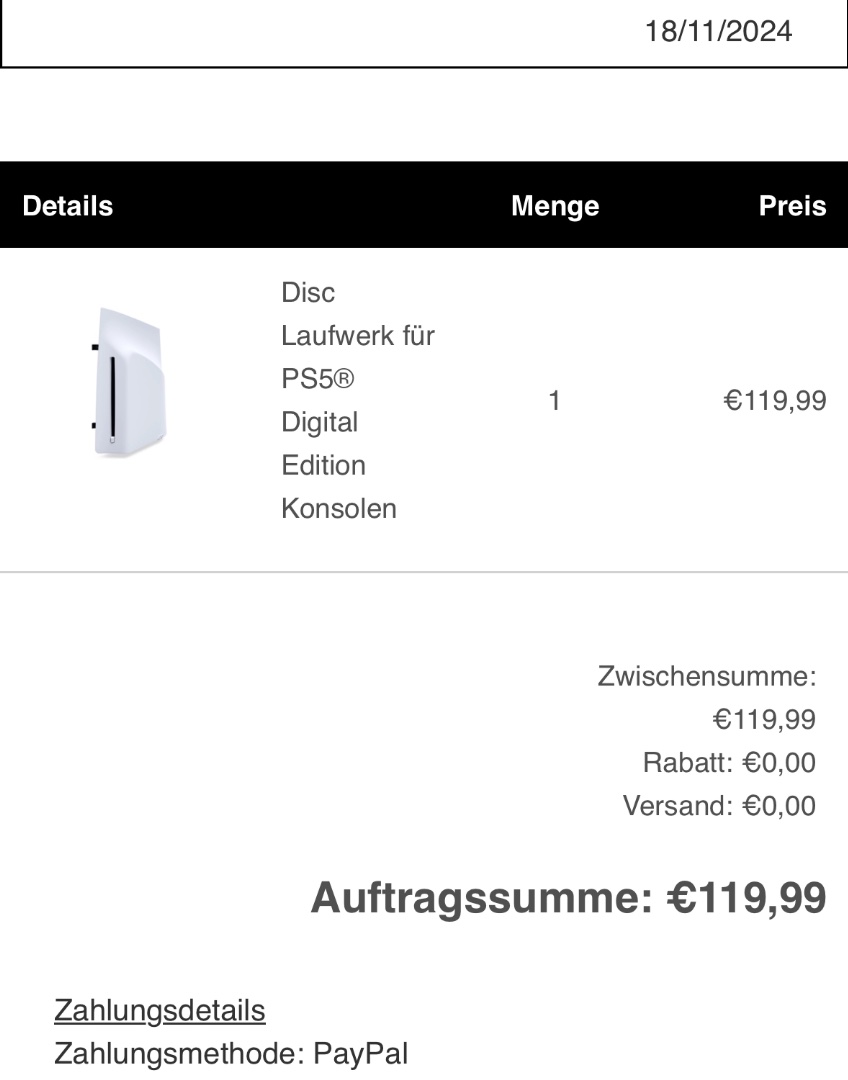Open the underlined Zahlungsdetails link
848x1080 pixels.
[160, 1011]
